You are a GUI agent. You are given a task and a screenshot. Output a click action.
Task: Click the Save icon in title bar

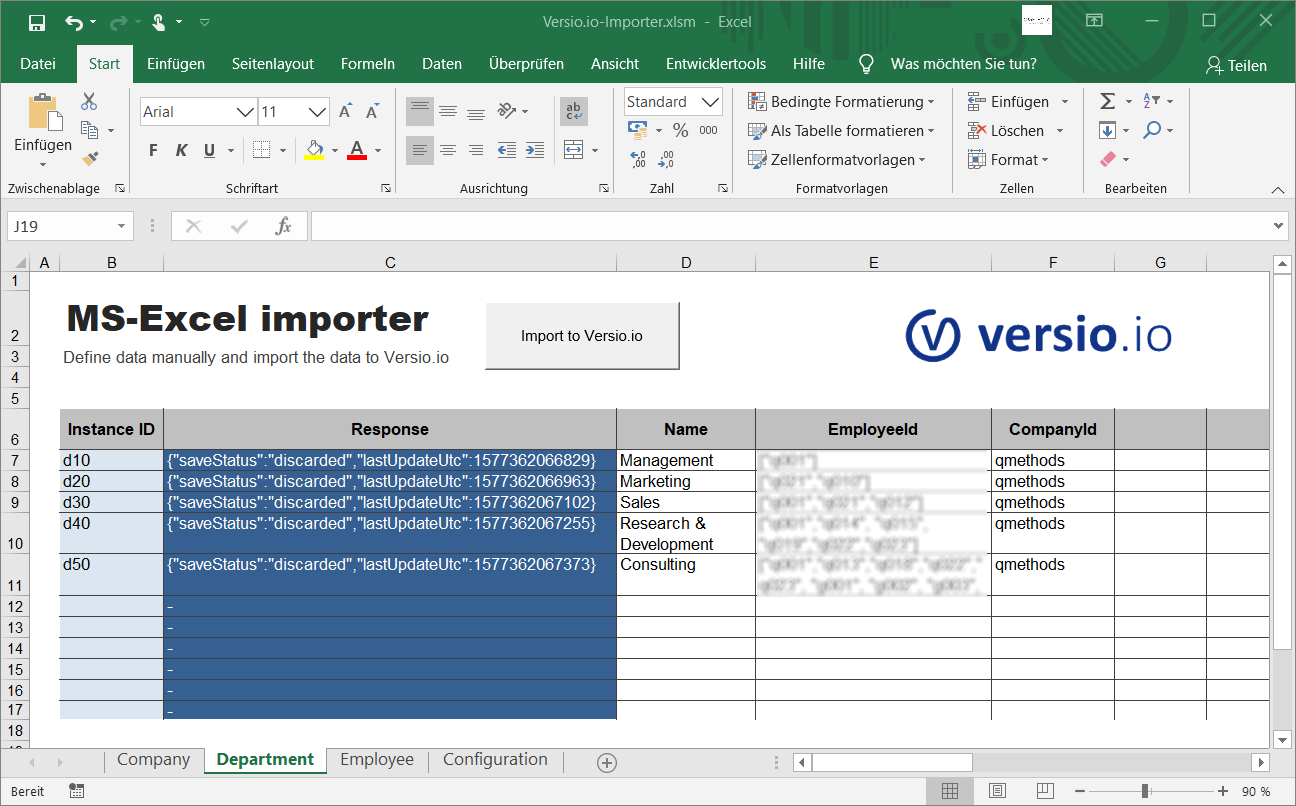click(36, 21)
